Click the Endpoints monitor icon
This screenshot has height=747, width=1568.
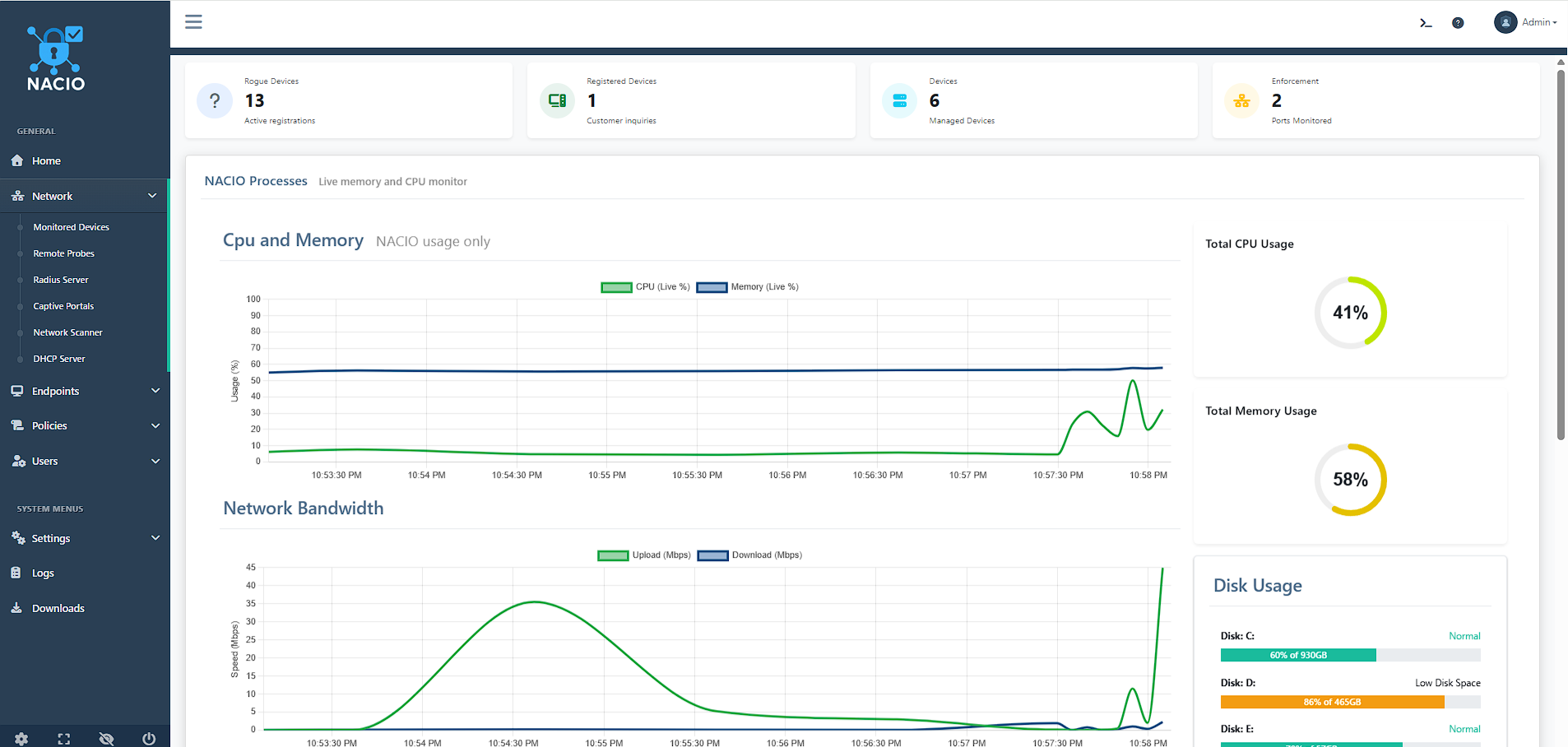point(17,391)
